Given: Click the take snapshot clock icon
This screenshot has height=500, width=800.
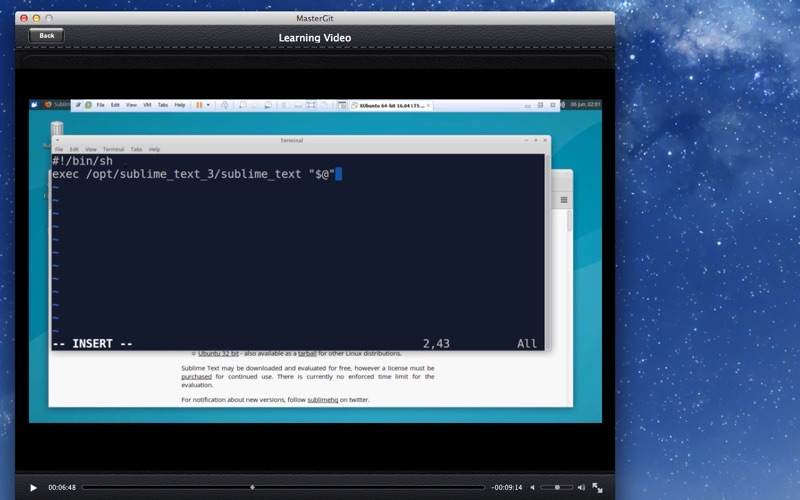Looking at the screenshot, I should (x=242, y=105).
